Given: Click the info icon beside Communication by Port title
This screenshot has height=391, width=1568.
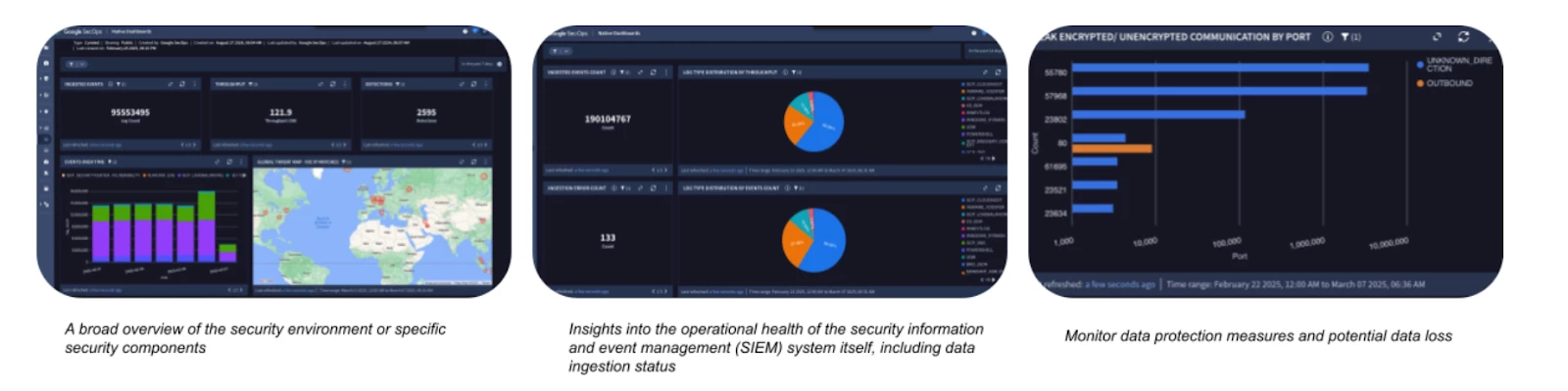Looking at the screenshot, I should pos(1327,37).
